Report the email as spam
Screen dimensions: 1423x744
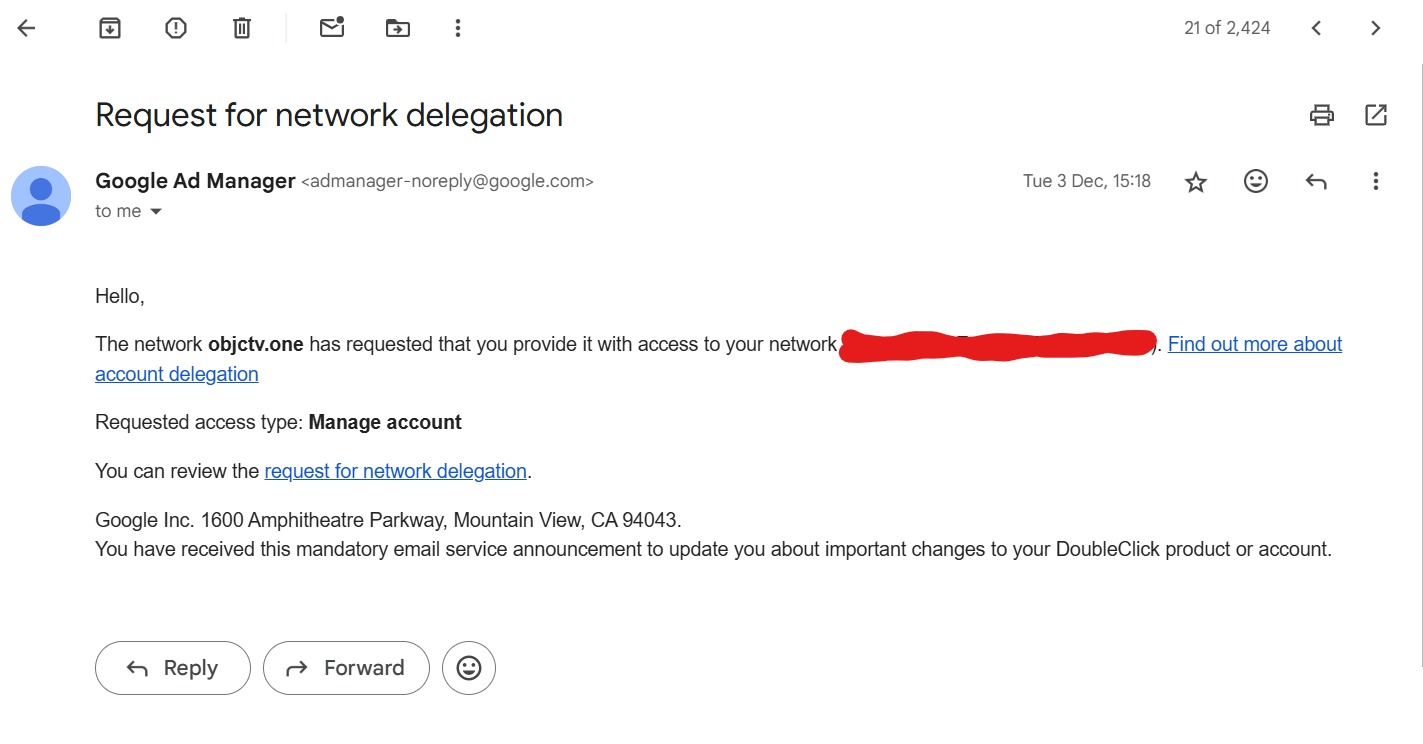pos(176,28)
